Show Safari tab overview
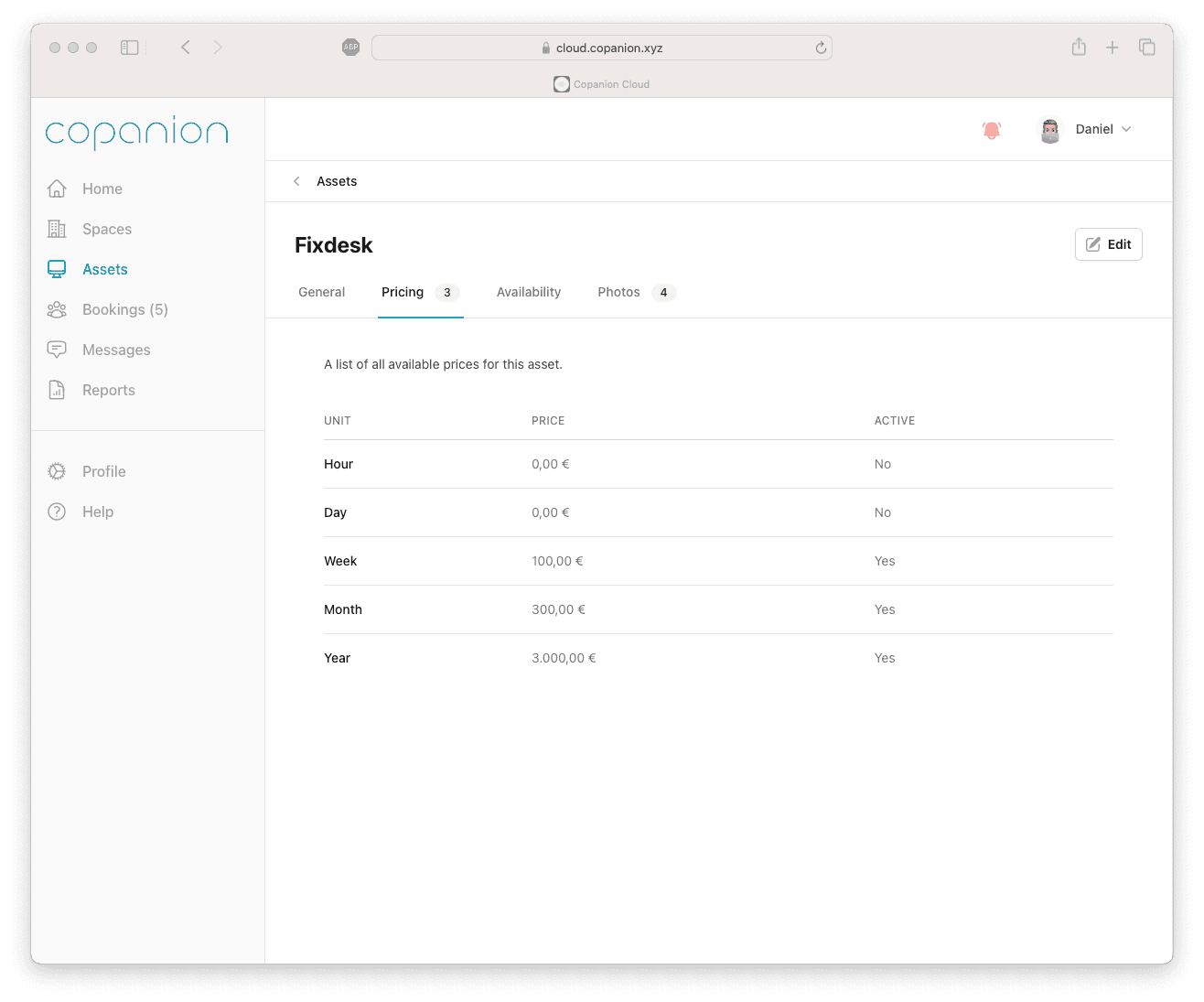 click(x=1146, y=48)
